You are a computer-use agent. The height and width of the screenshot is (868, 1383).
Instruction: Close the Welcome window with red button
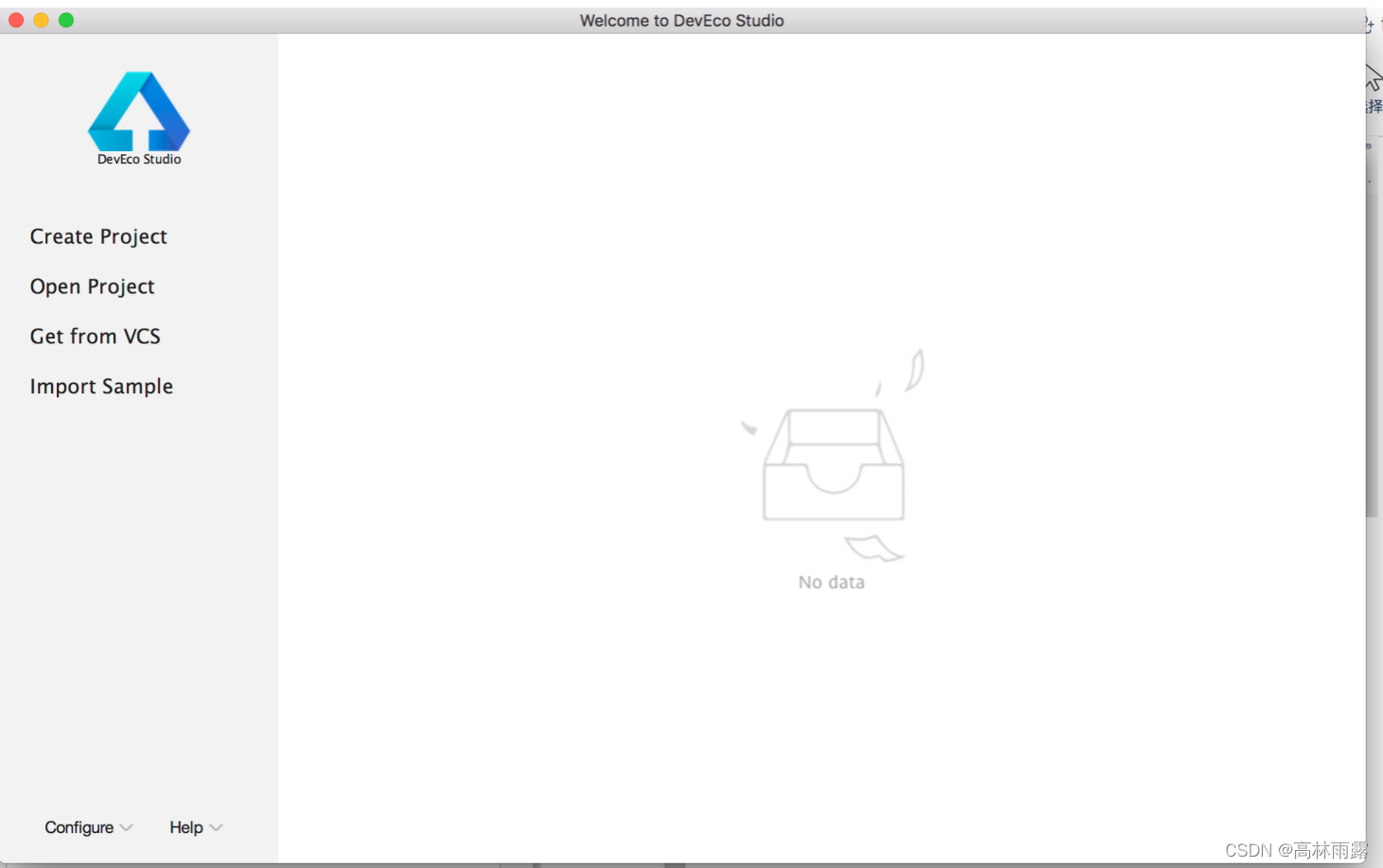[16, 20]
